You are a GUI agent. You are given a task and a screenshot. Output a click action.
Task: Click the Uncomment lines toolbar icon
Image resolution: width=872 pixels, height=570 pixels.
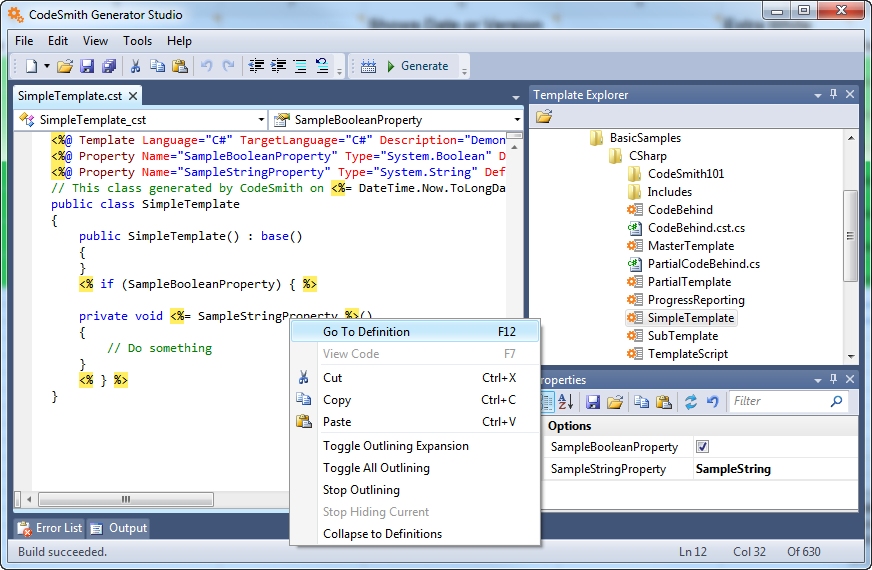(322, 66)
